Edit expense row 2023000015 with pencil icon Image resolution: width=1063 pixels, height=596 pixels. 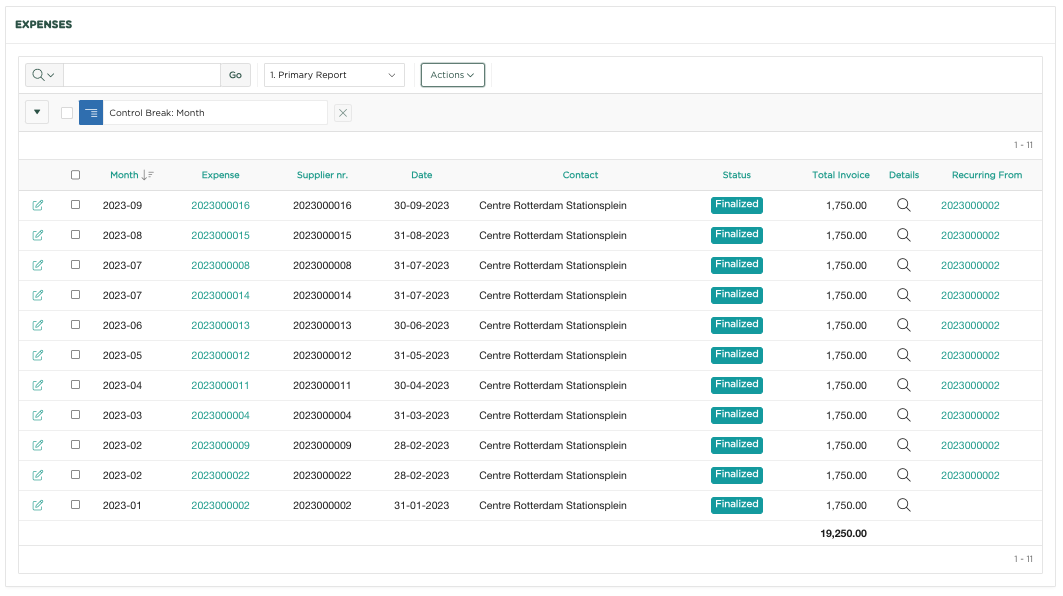tap(38, 235)
